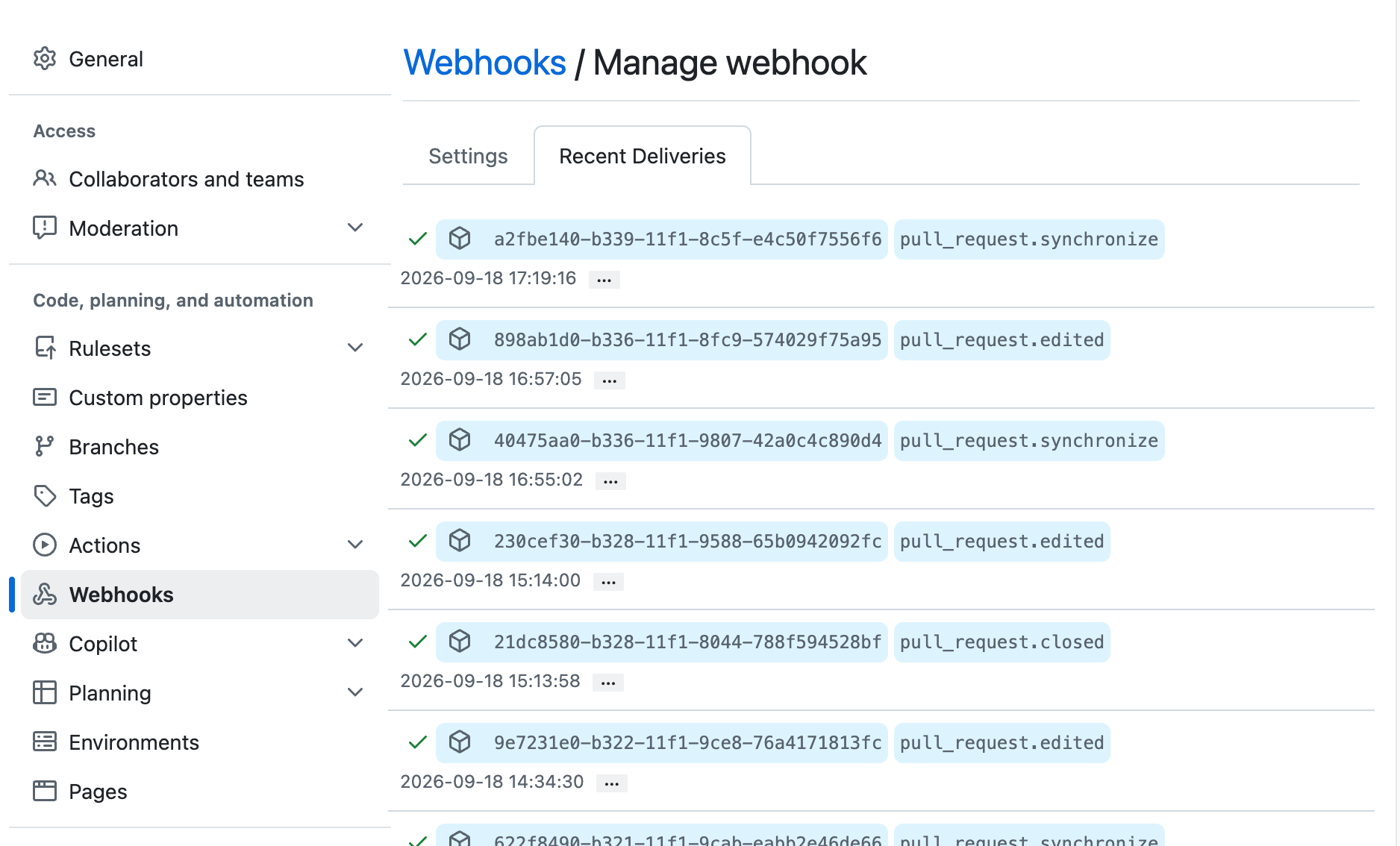This screenshot has height=846, width=1400.
Task: Expand details for the 17:19:16 delivery
Action: (604, 280)
